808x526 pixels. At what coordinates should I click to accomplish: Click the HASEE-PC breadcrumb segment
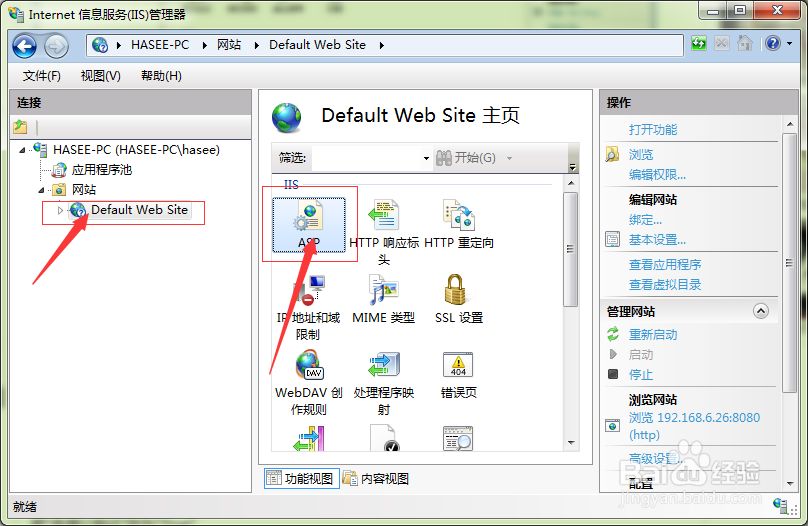point(160,45)
